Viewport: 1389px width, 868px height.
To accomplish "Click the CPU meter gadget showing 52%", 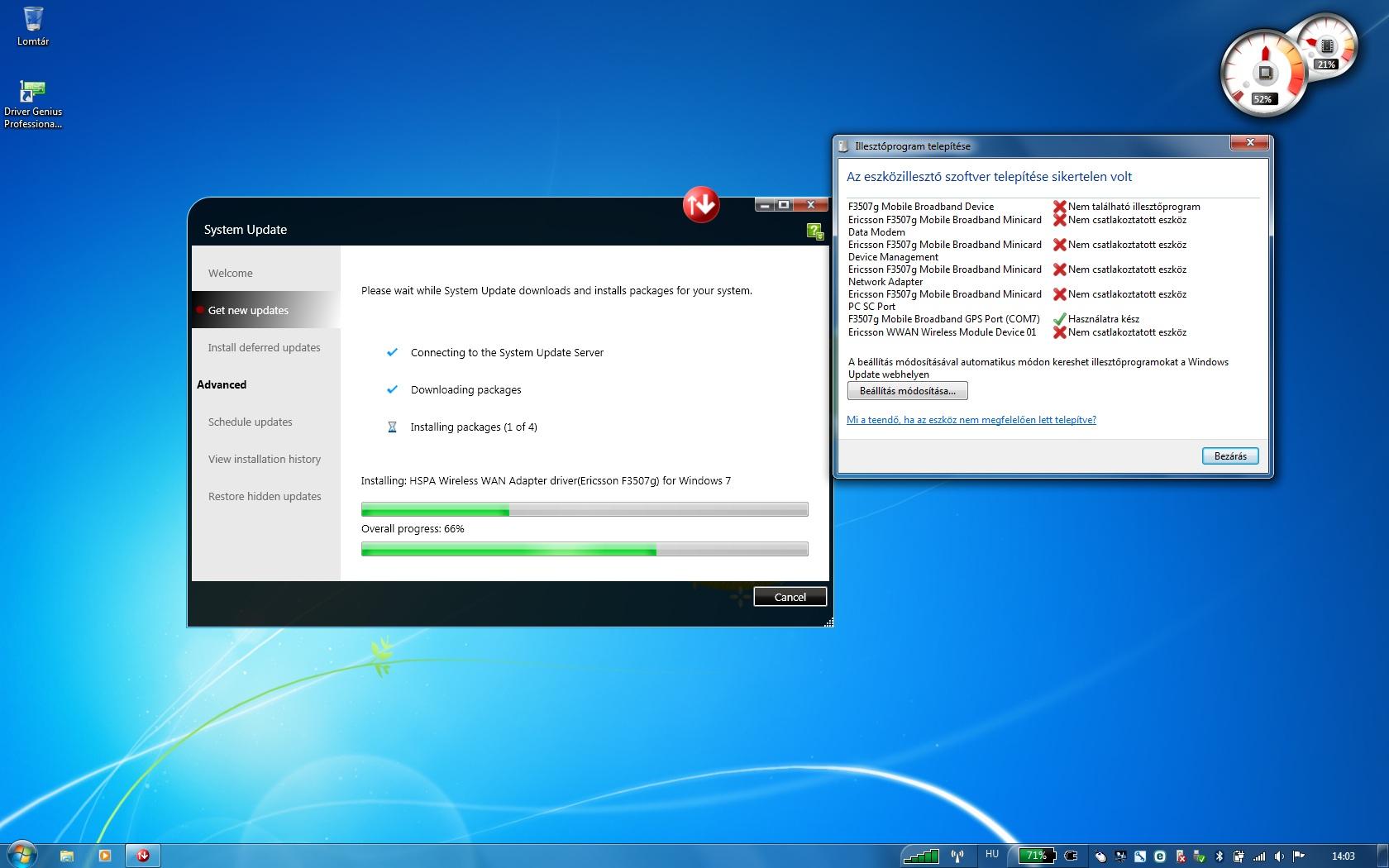I will click(x=1263, y=74).
